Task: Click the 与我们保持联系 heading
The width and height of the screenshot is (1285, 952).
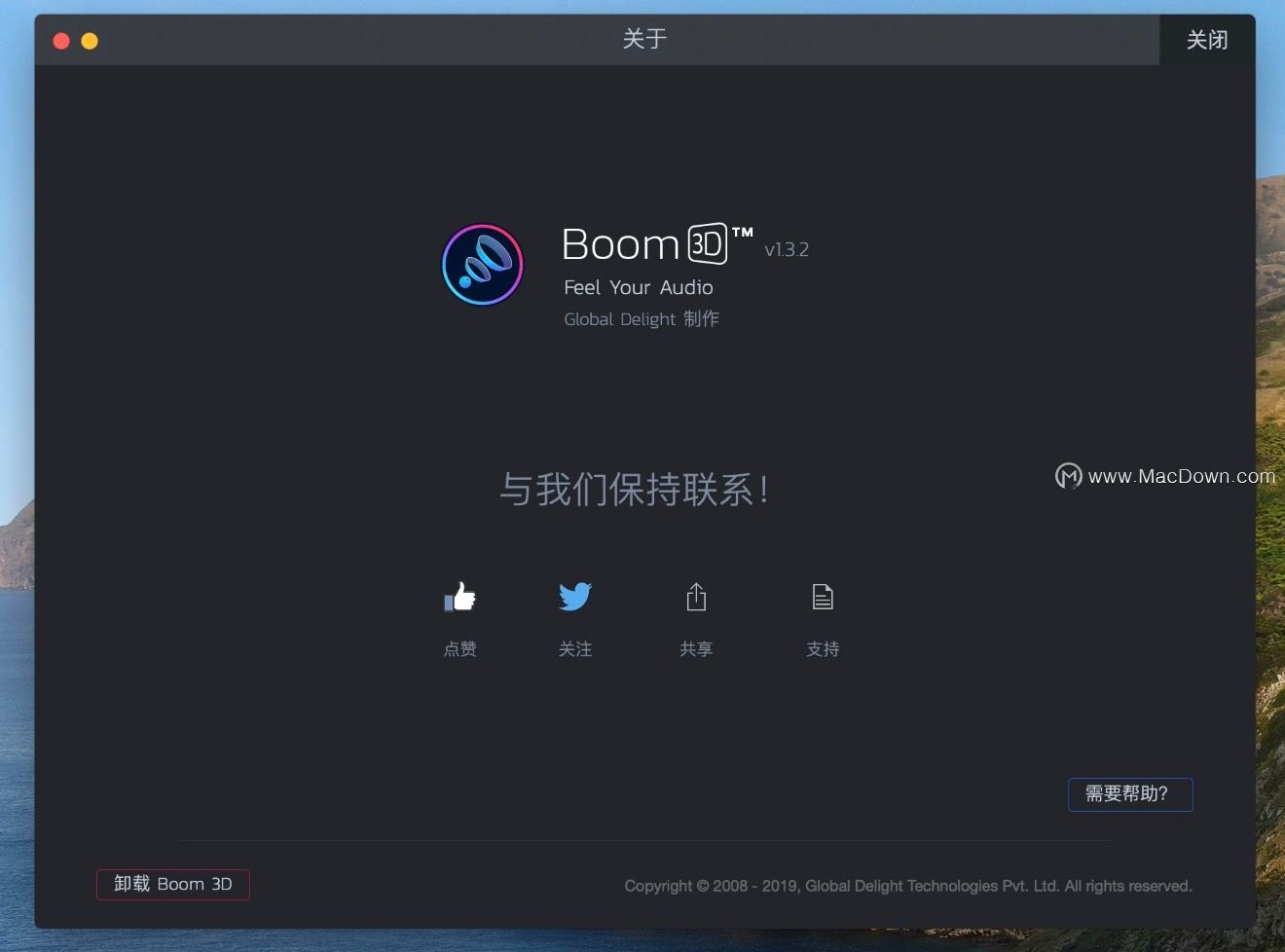Action: 634,490
